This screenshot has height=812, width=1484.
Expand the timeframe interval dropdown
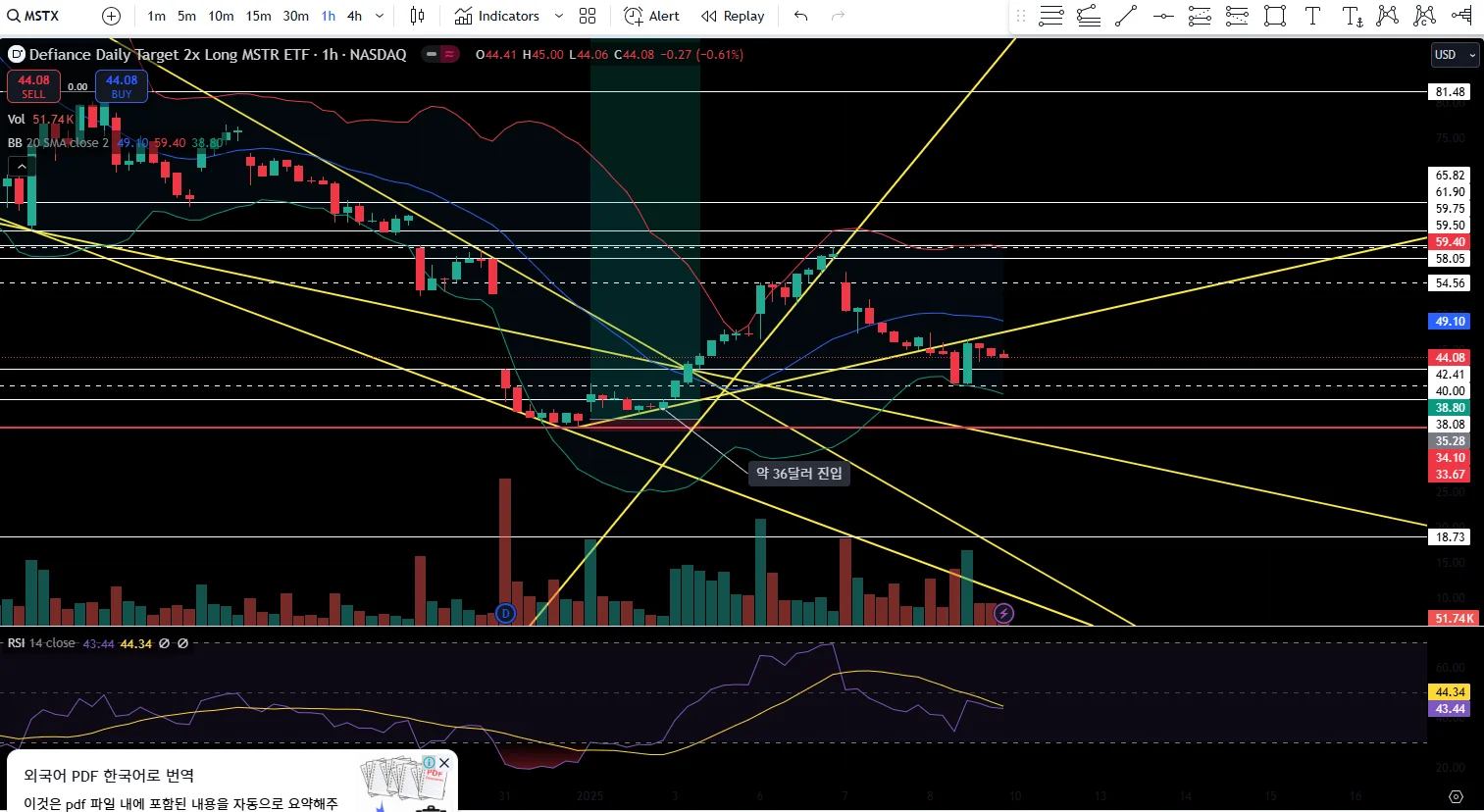tap(380, 16)
